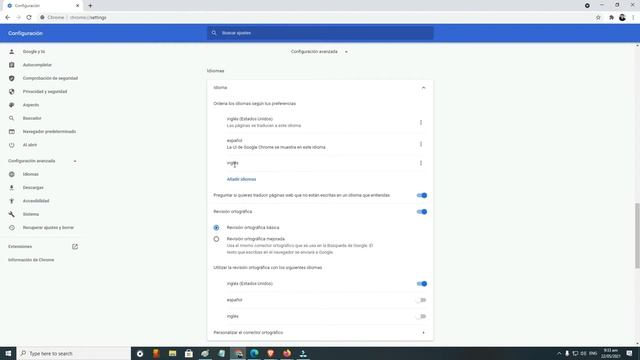
Task: Open the Buscador settings section
Action: (x=32, y=118)
